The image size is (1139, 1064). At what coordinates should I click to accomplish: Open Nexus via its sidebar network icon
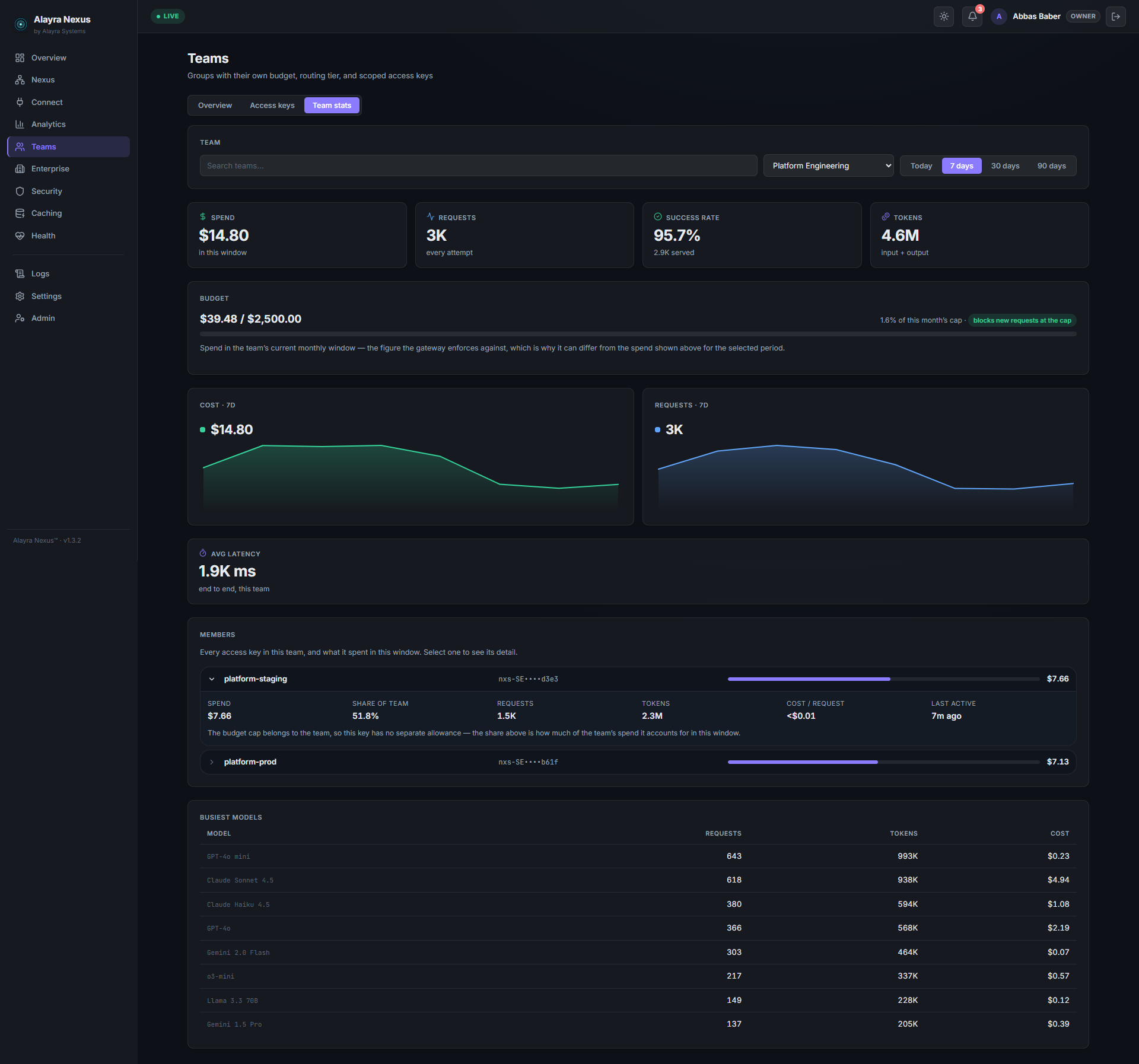[x=20, y=80]
